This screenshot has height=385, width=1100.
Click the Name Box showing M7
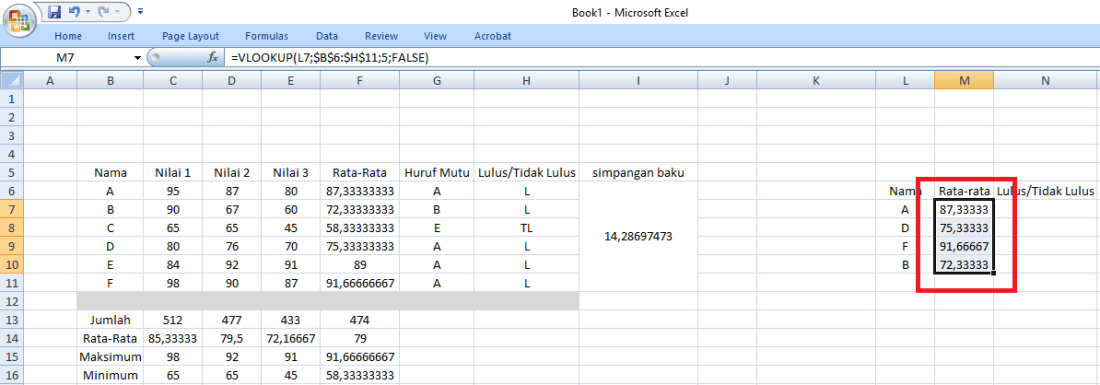click(x=65, y=58)
